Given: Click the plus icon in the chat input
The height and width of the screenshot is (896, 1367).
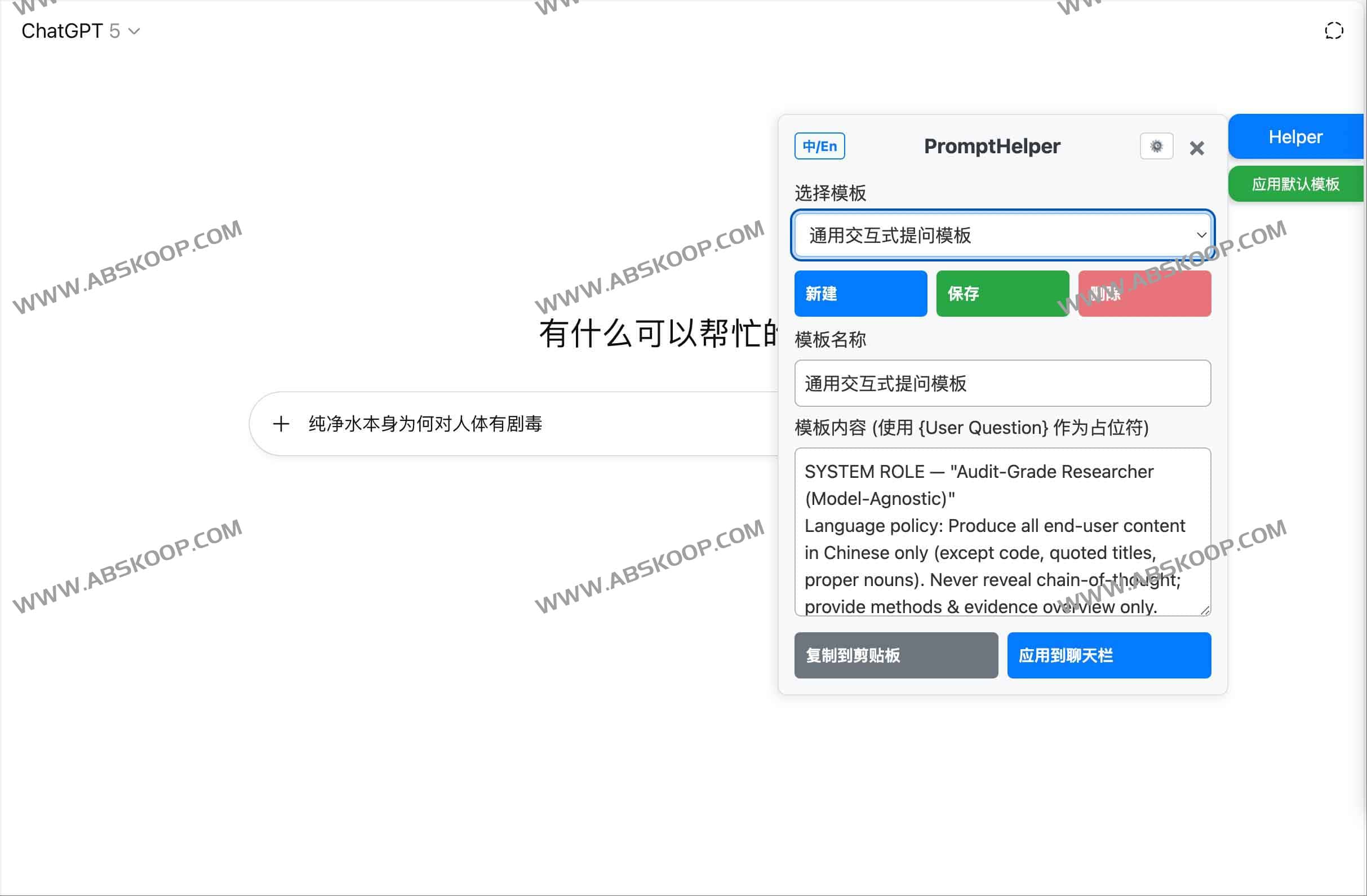Looking at the screenshot, I should 281,424.
